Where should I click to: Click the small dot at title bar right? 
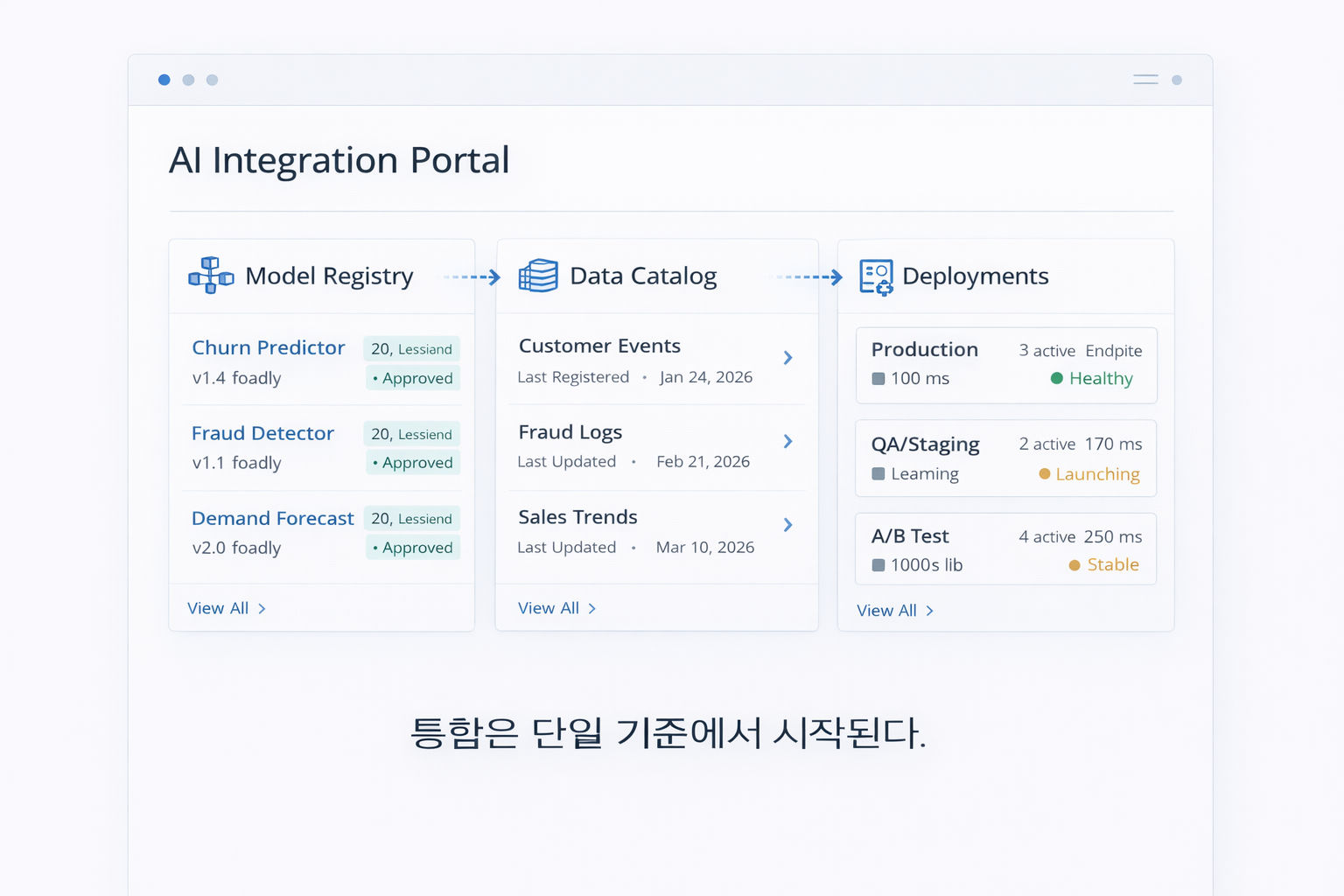[x=1177, y=80]
